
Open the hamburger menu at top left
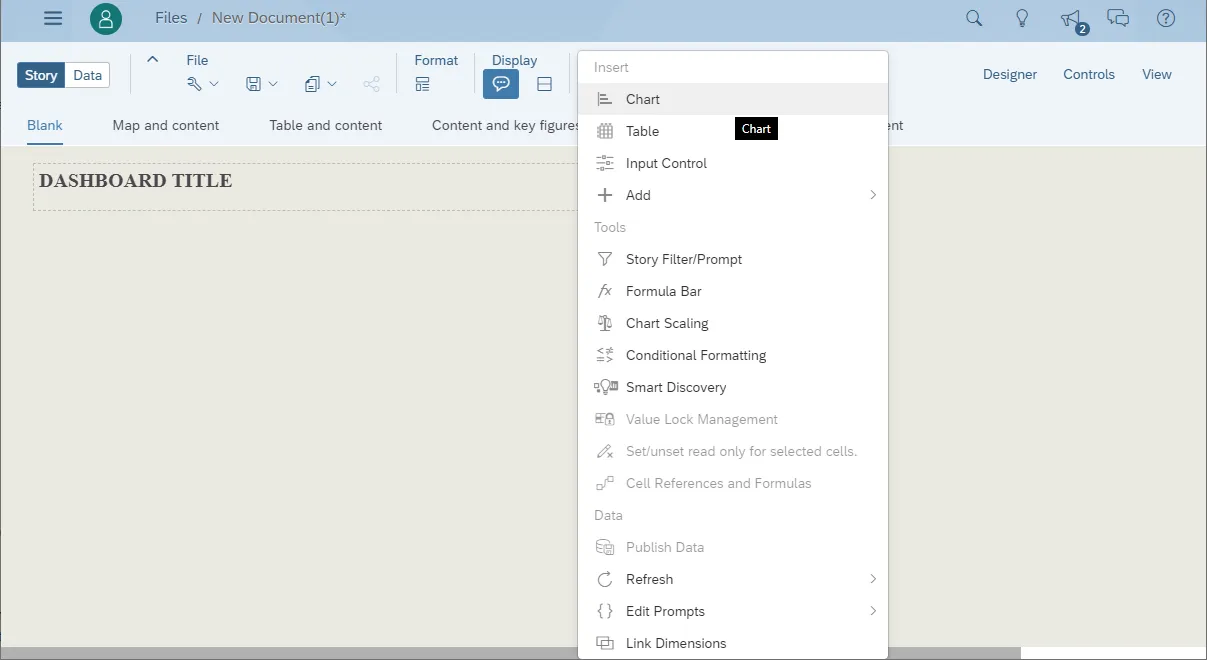pyautogui.click(x=52, y=18)
